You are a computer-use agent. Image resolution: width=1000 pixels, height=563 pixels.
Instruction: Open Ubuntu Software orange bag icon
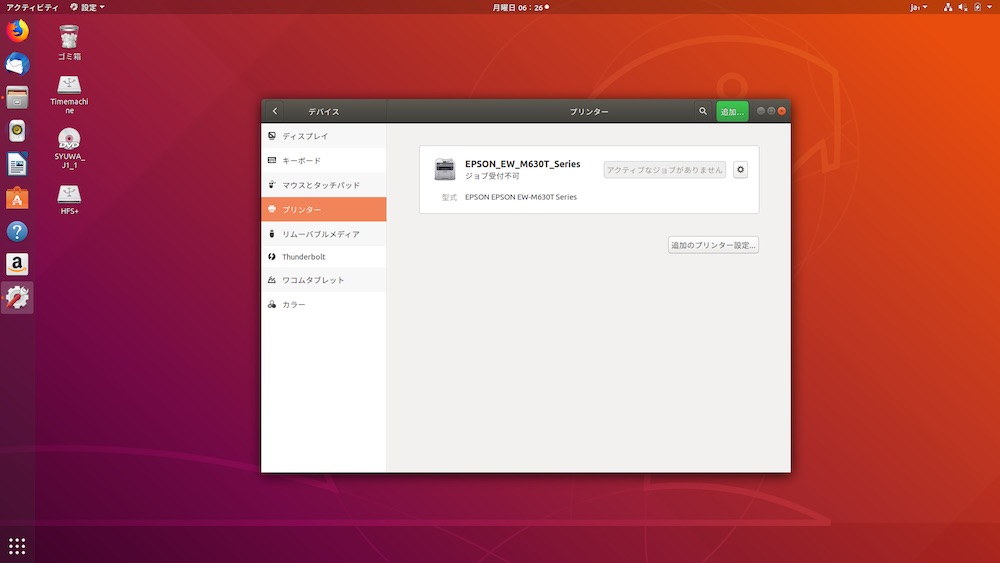17,198
